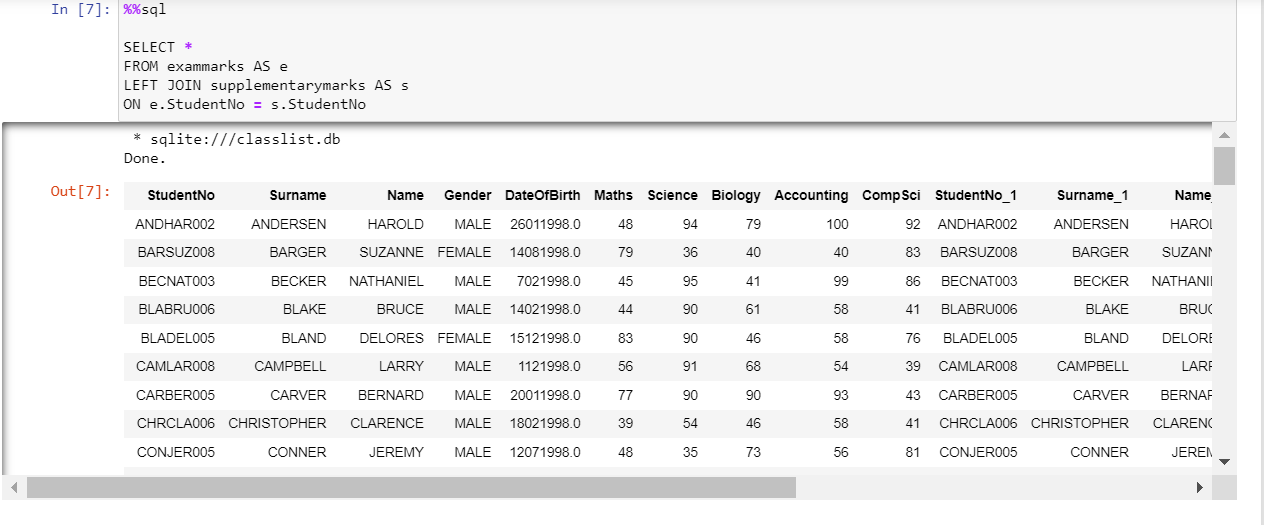The height and width of the screenshot is (525, 1264).
Task: Click the DELORES name cell
Action: coord(392,338)
